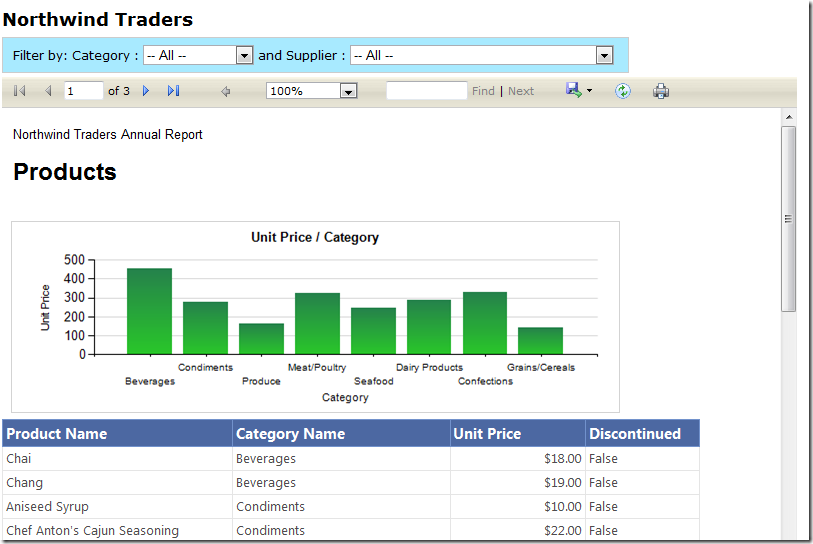The image size is (813, 544).
Task: Click the Discontinued column header
Action: click(642, 434)
